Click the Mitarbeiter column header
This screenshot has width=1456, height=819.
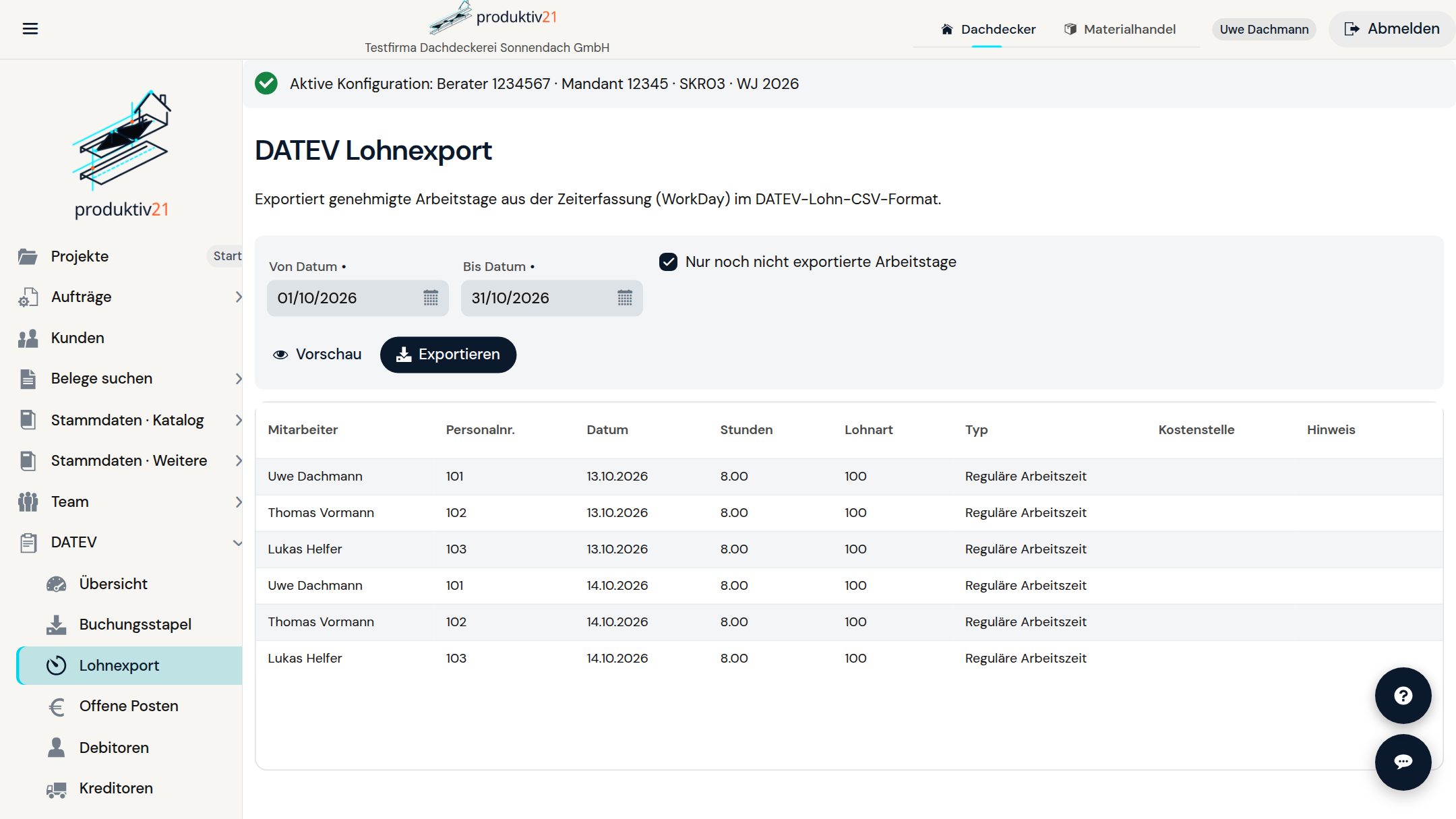coord(303,429)
